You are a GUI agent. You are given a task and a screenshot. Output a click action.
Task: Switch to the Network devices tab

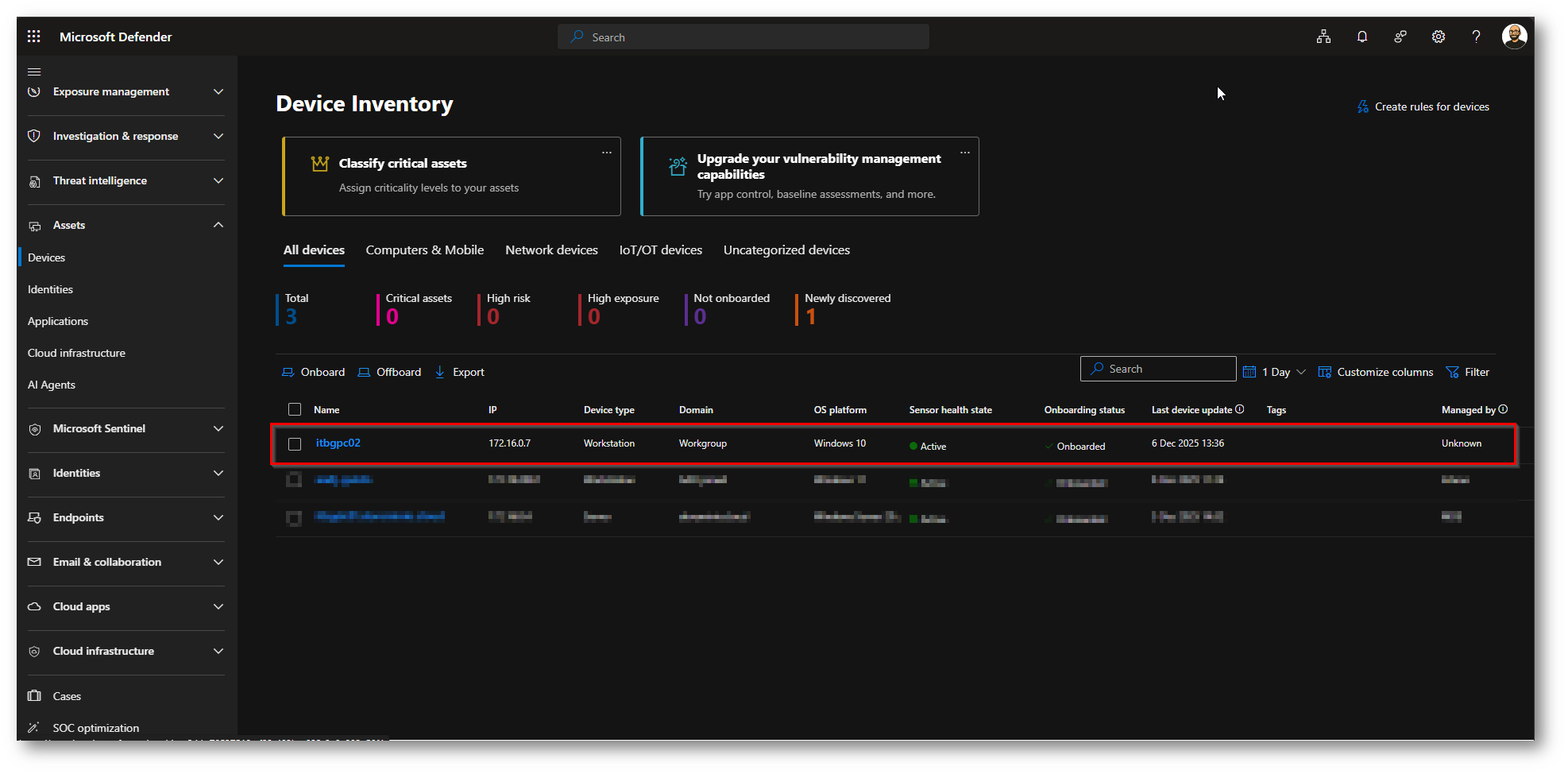pos(551,250)
